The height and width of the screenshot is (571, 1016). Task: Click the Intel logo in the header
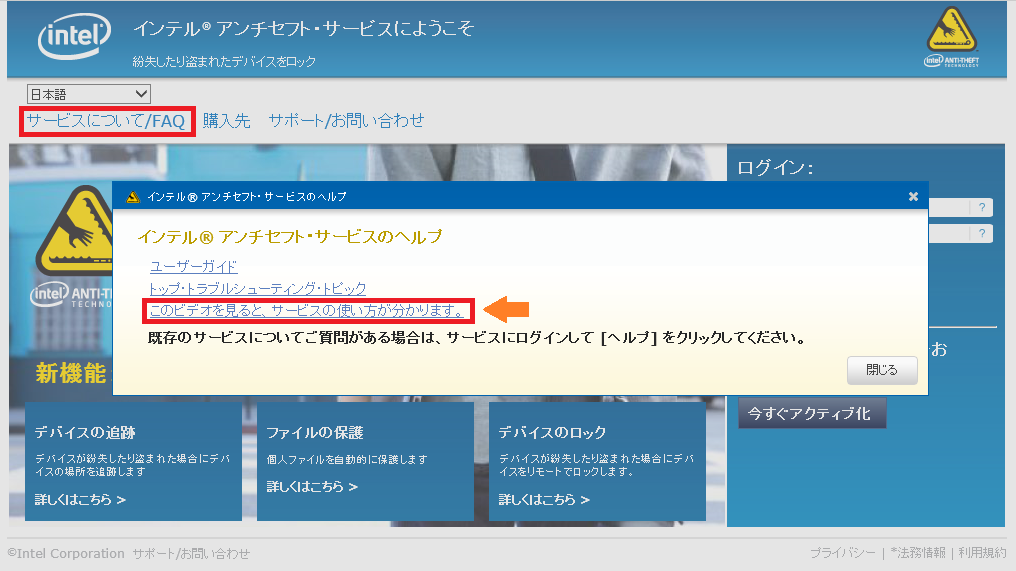pyautogui.click(x=74, y=36)
